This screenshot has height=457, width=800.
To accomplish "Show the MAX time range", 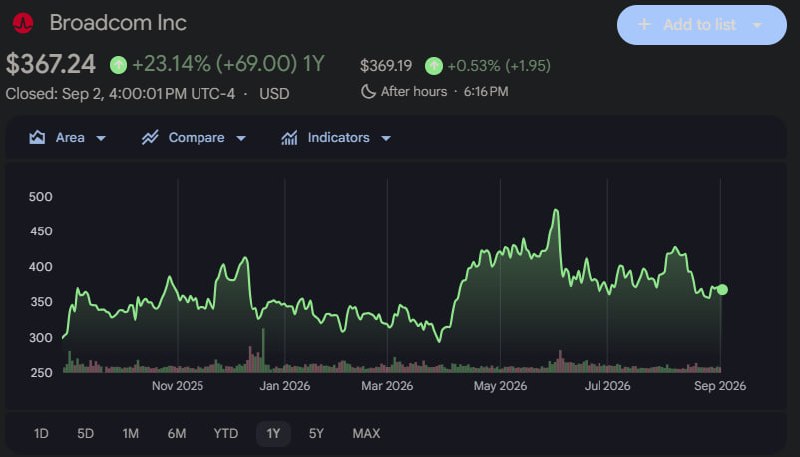I will click(x=366, y=434).
